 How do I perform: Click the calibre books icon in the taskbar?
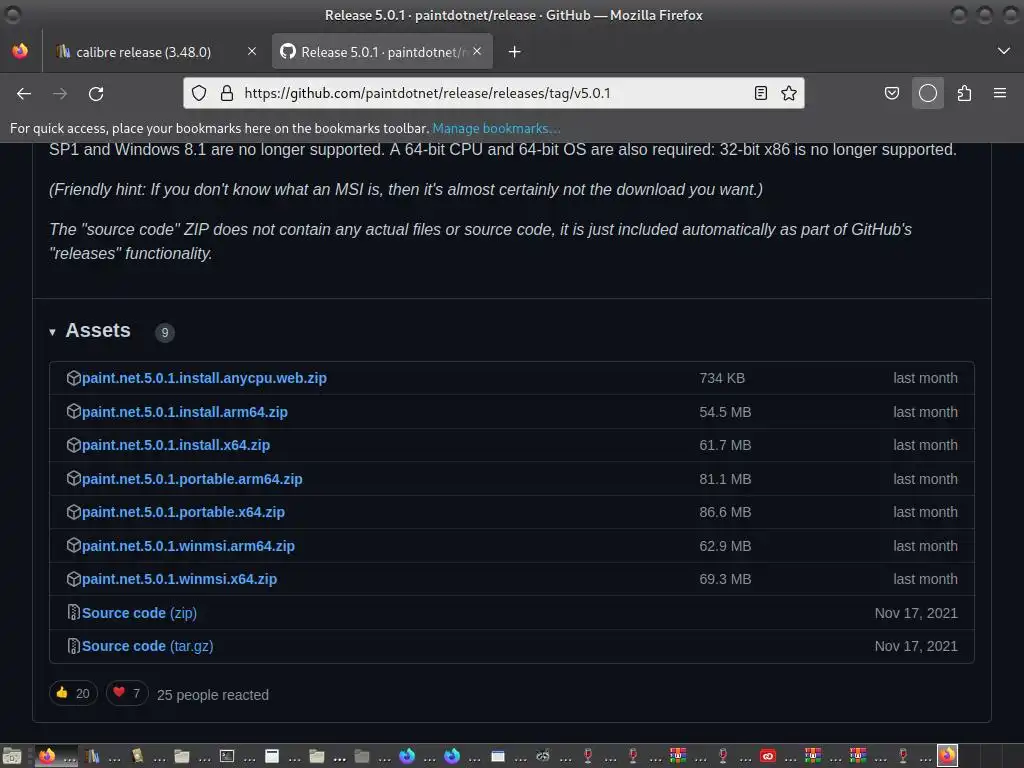[x=92, y=756]
